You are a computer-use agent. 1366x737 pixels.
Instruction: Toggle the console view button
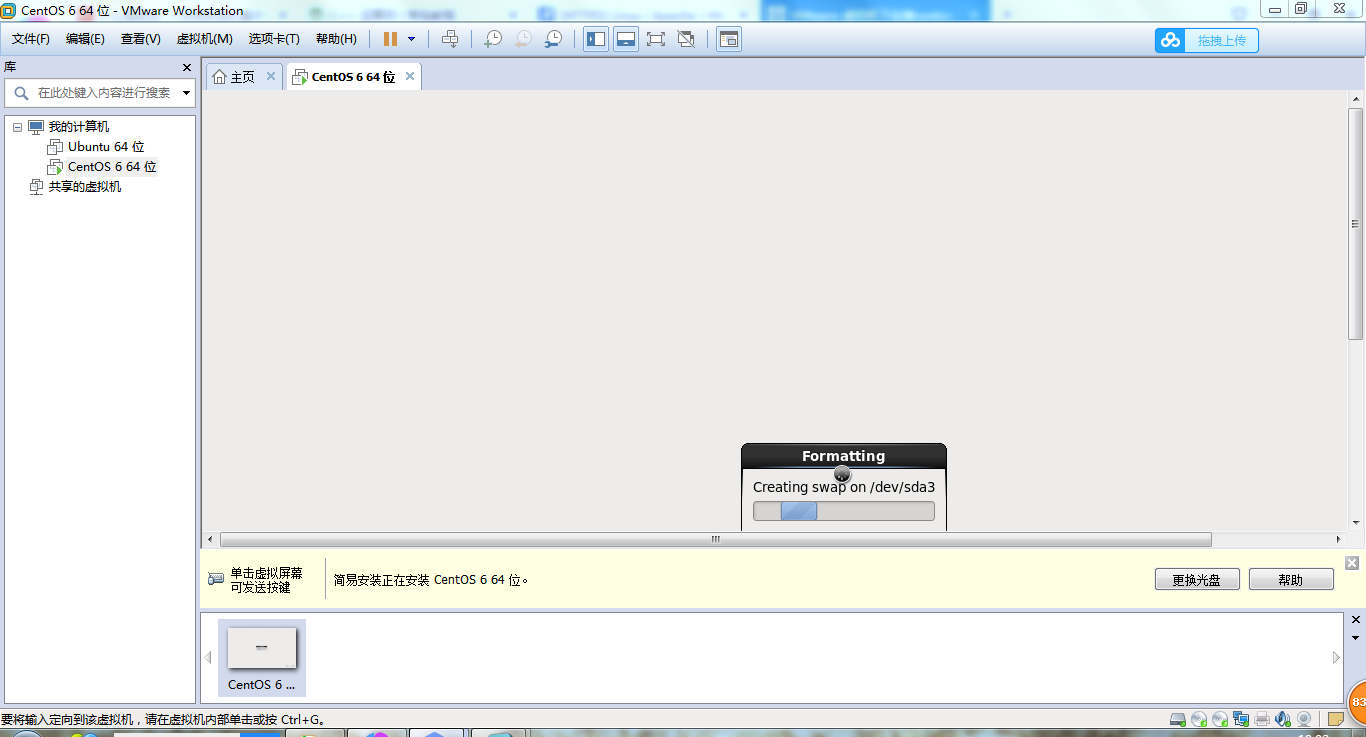coord(729,39)
